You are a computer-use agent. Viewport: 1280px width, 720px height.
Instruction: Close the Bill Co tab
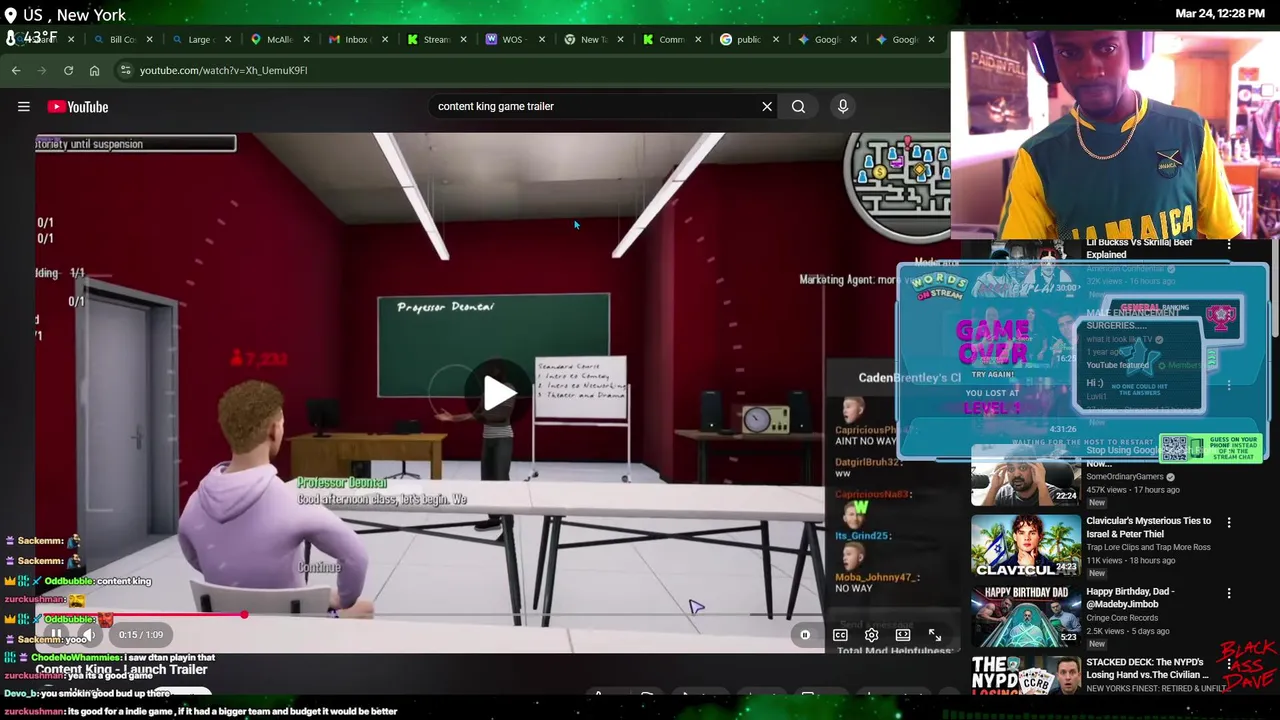coord(150,39)
